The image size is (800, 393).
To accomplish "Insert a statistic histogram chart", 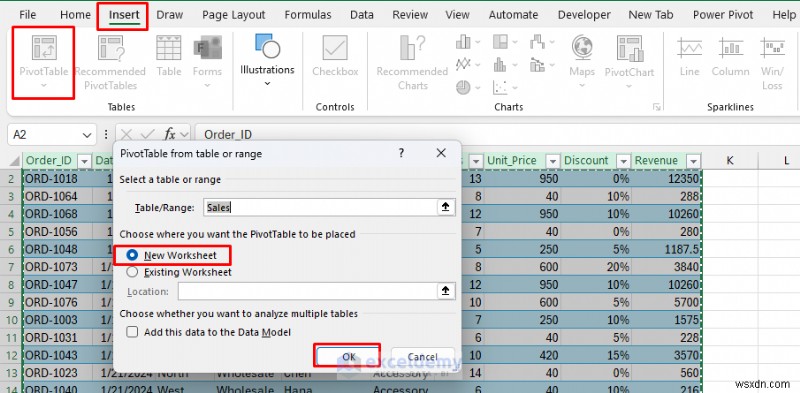I will point(500,64).
